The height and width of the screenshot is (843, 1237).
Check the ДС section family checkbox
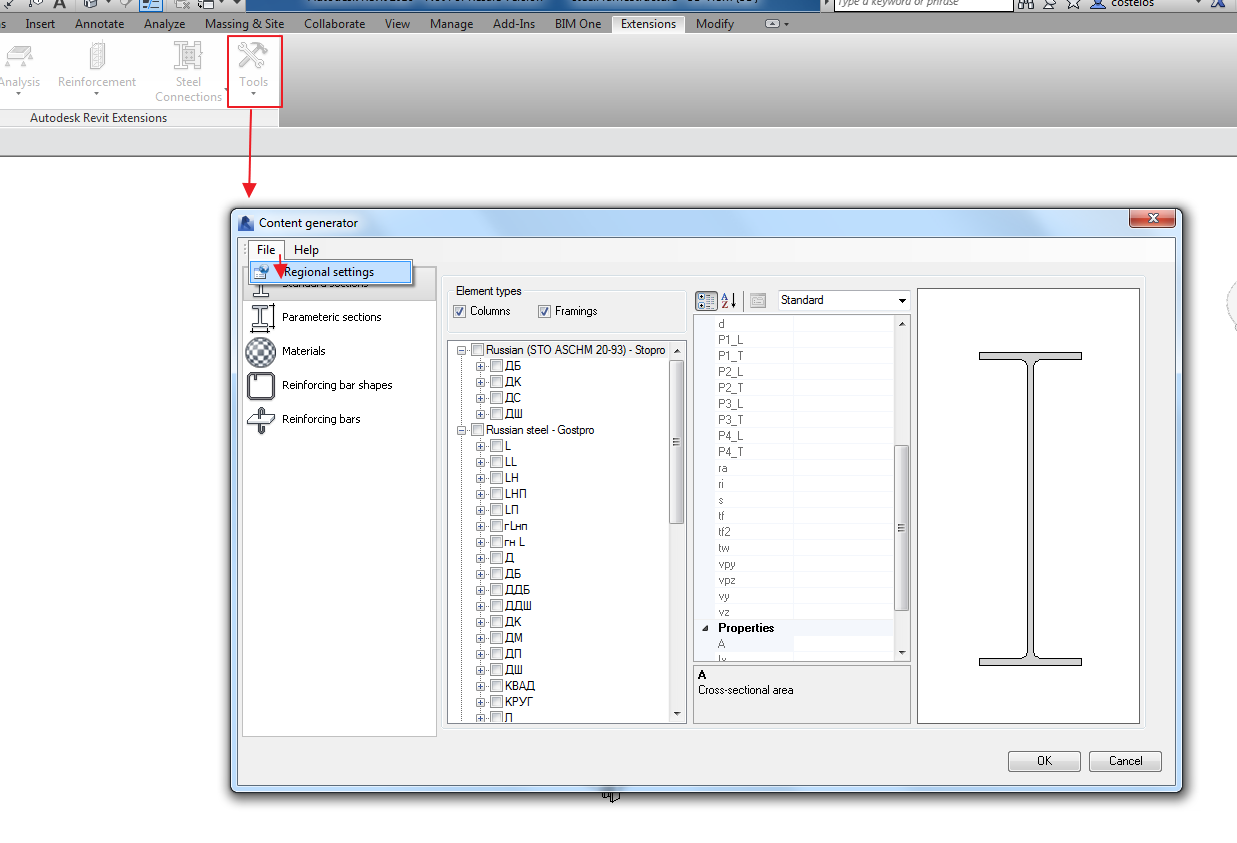(496, 398)
